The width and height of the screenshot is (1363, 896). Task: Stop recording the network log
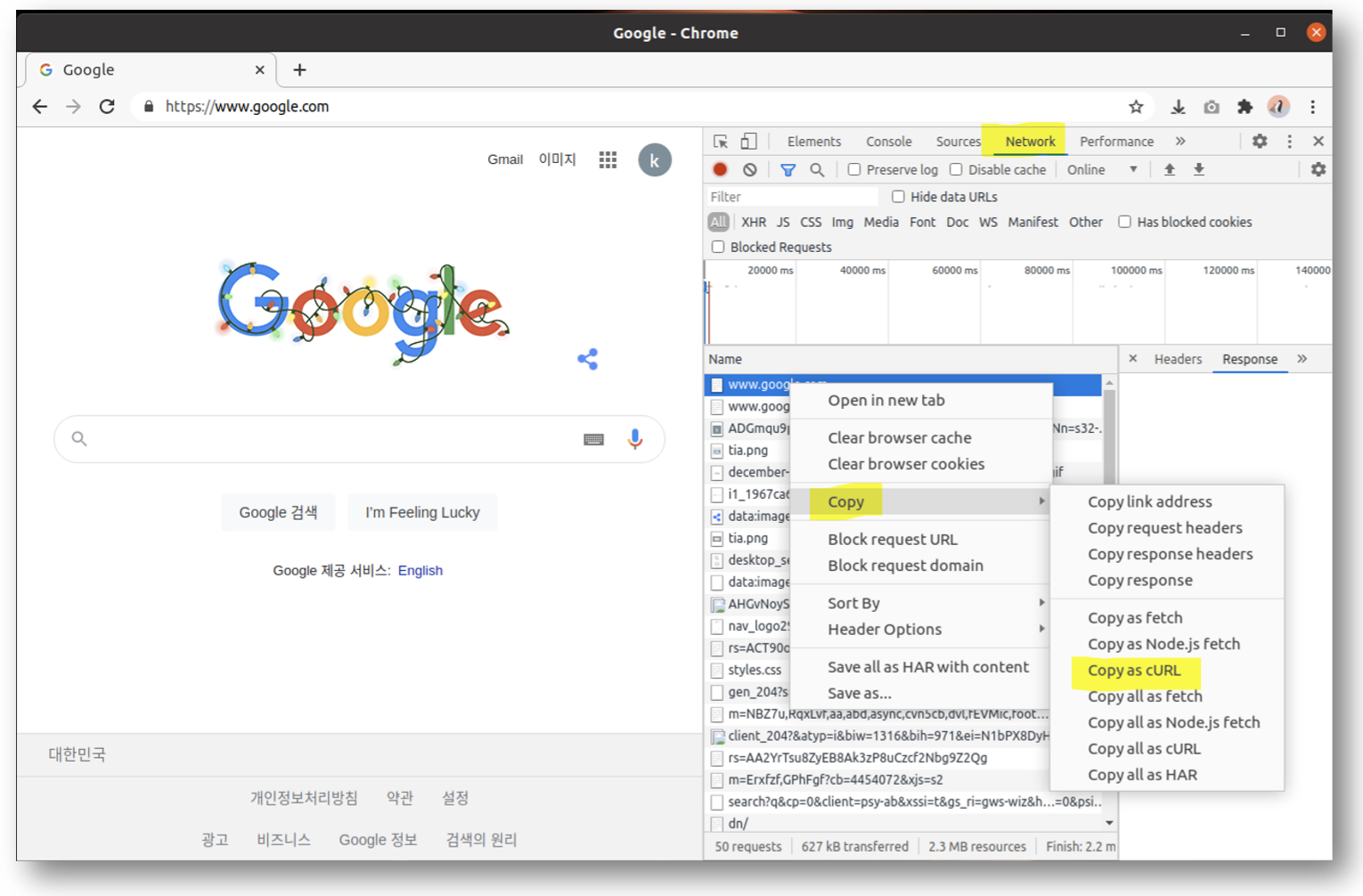720,169
